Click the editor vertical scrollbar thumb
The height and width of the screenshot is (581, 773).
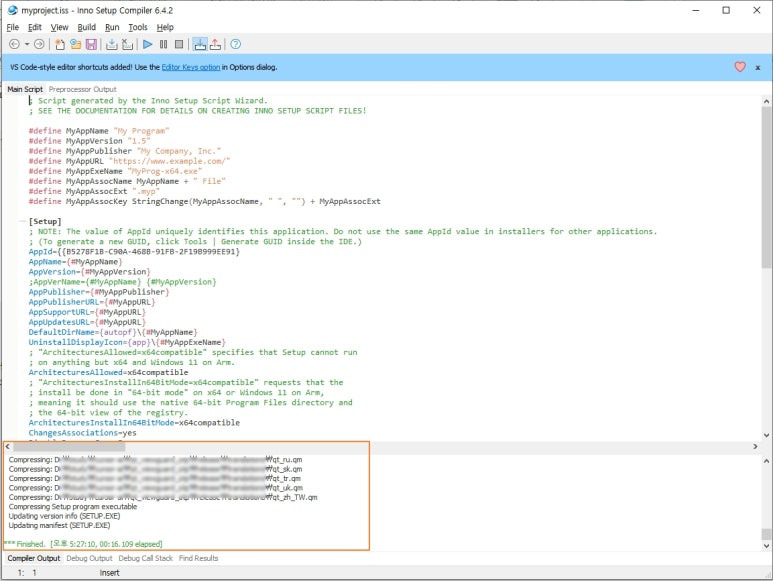point(766,187)
